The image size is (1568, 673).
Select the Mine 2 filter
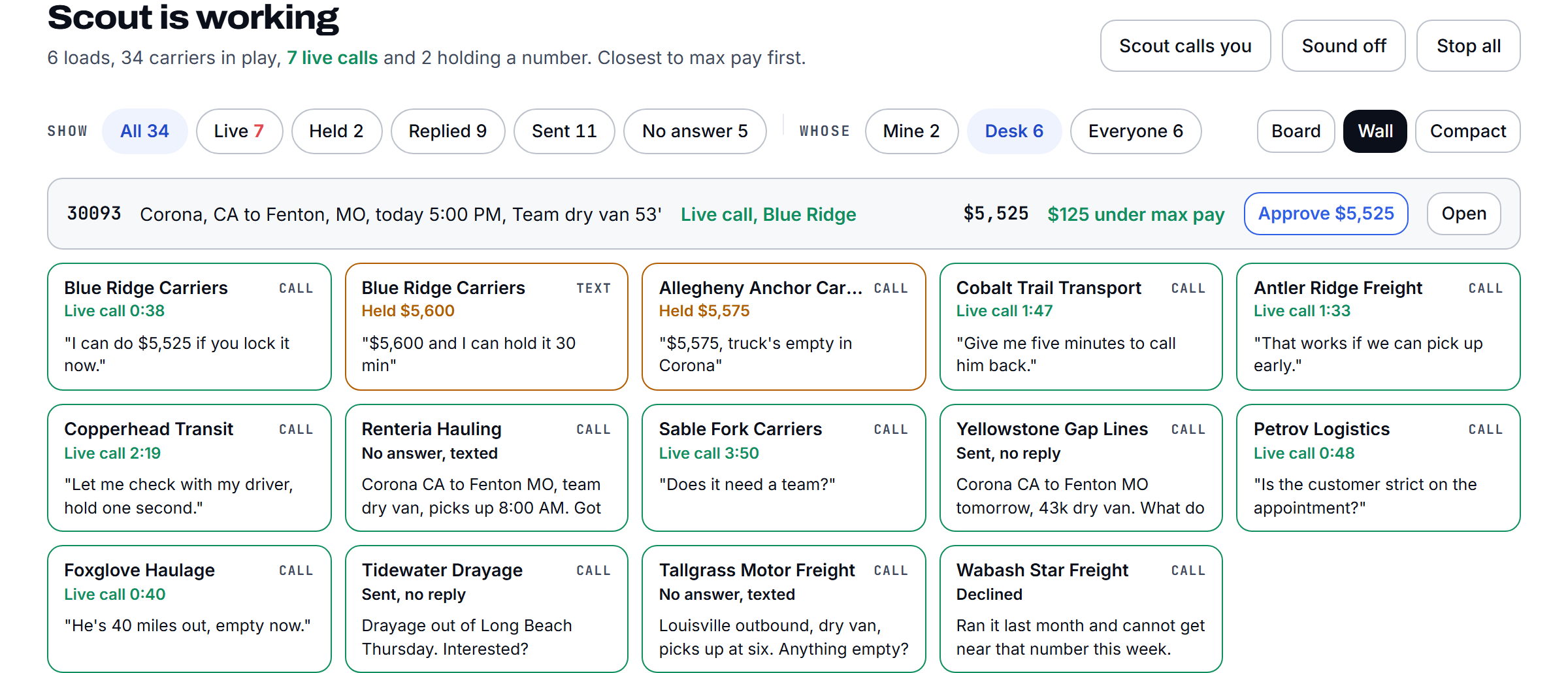[911, 131]
